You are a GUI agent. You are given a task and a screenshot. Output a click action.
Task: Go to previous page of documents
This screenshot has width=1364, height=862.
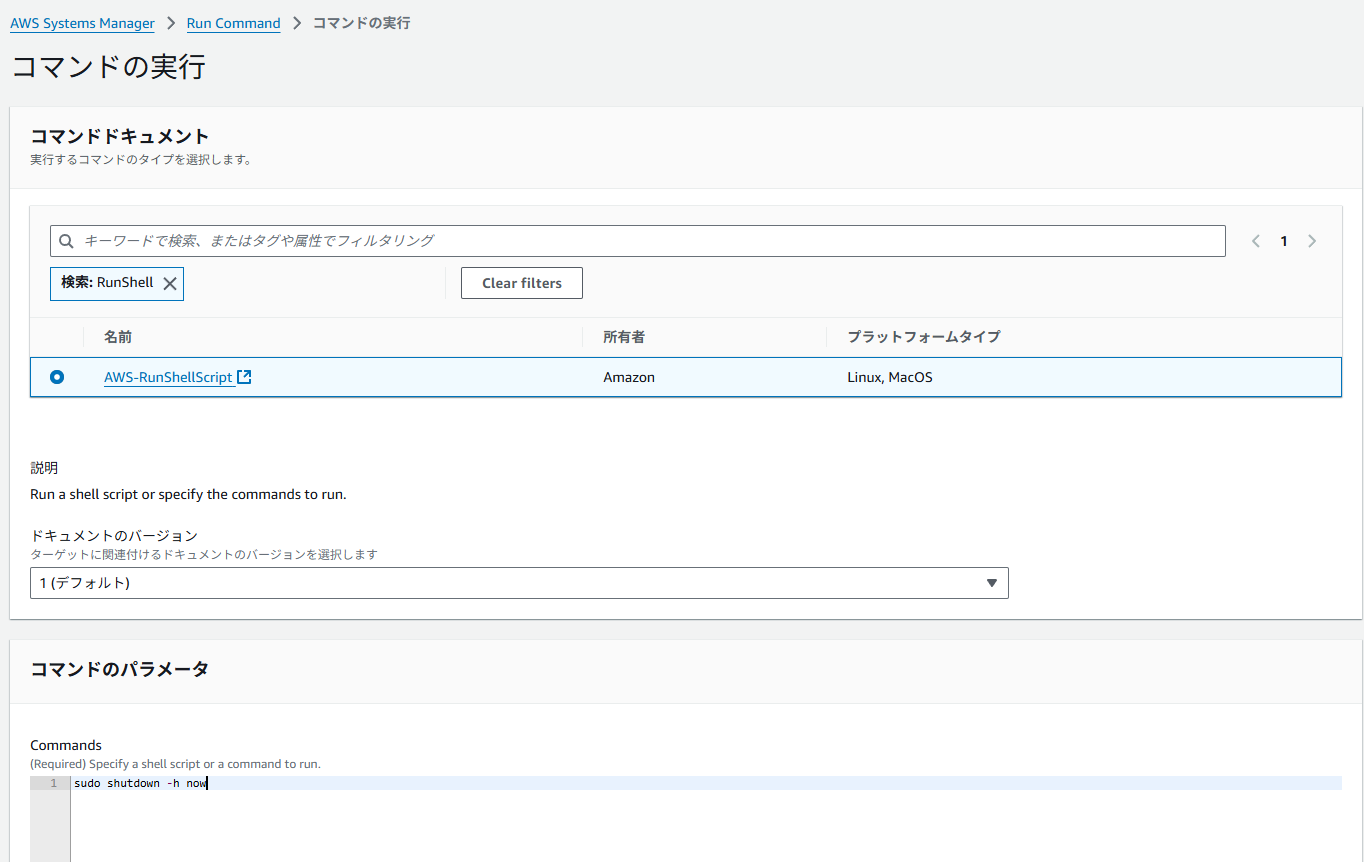1256,241
